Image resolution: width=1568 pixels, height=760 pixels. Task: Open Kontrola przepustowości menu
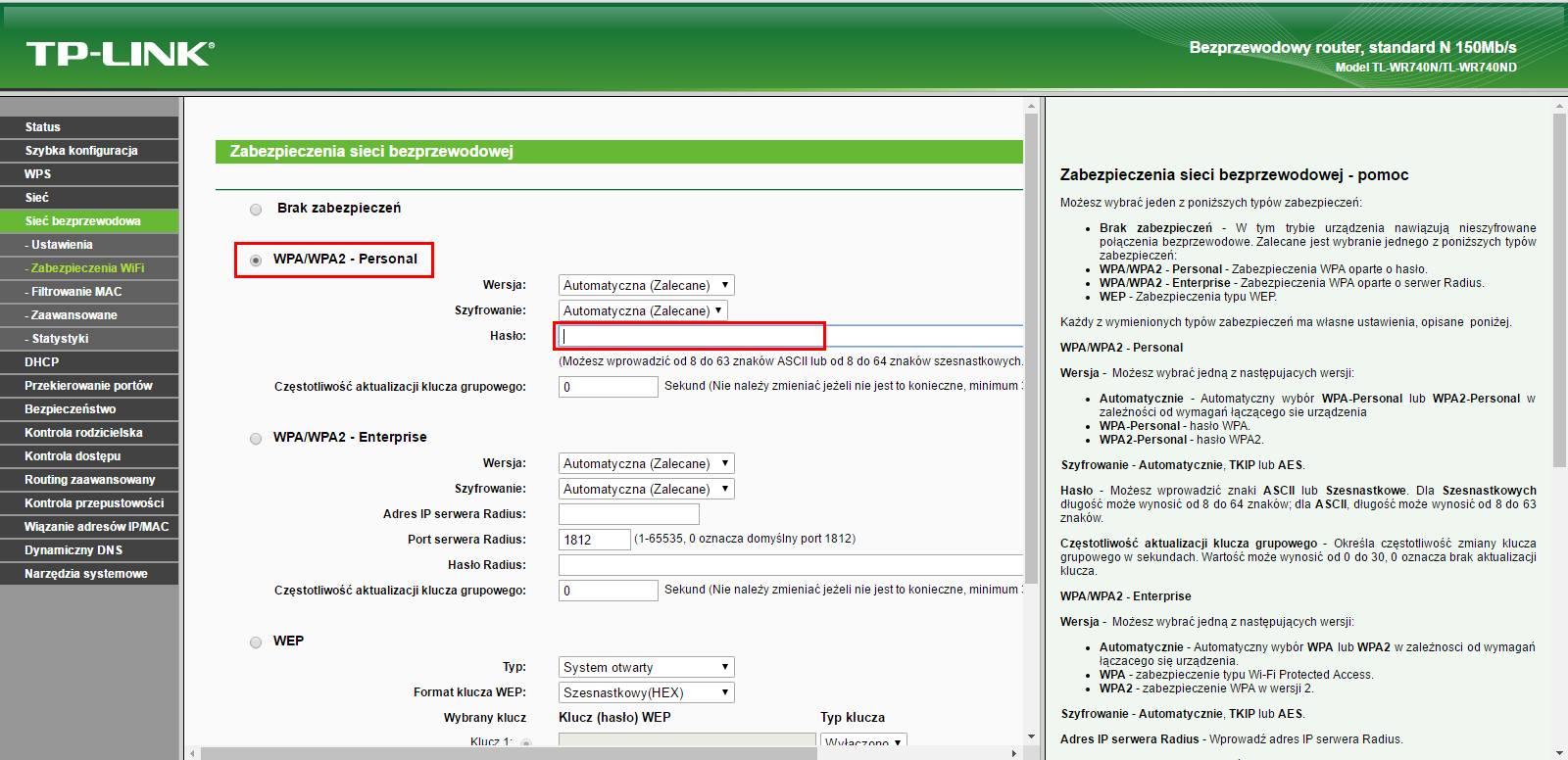coord(89,503)
